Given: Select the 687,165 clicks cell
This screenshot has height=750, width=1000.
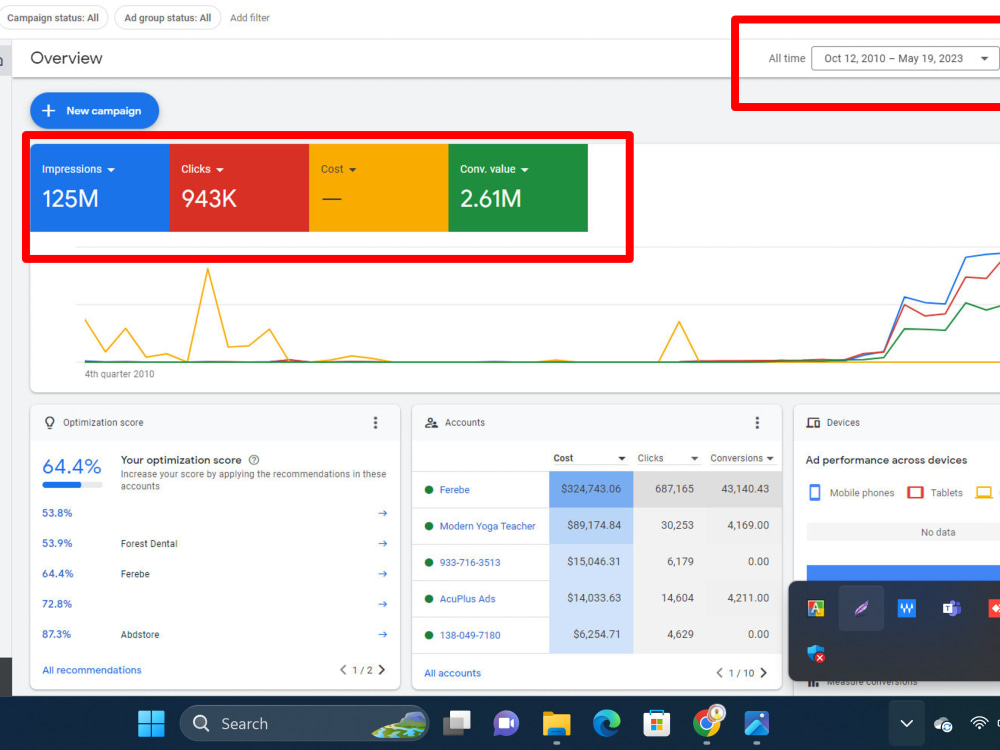Looking at the screenshot, I should [x=670, y=489].
